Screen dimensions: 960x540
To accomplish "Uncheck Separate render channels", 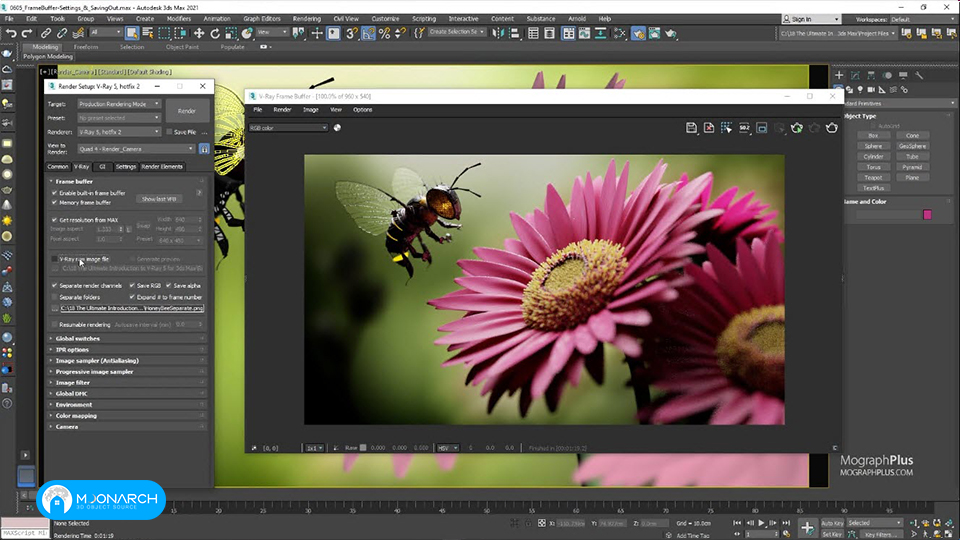I will click(x=54, y=285).
